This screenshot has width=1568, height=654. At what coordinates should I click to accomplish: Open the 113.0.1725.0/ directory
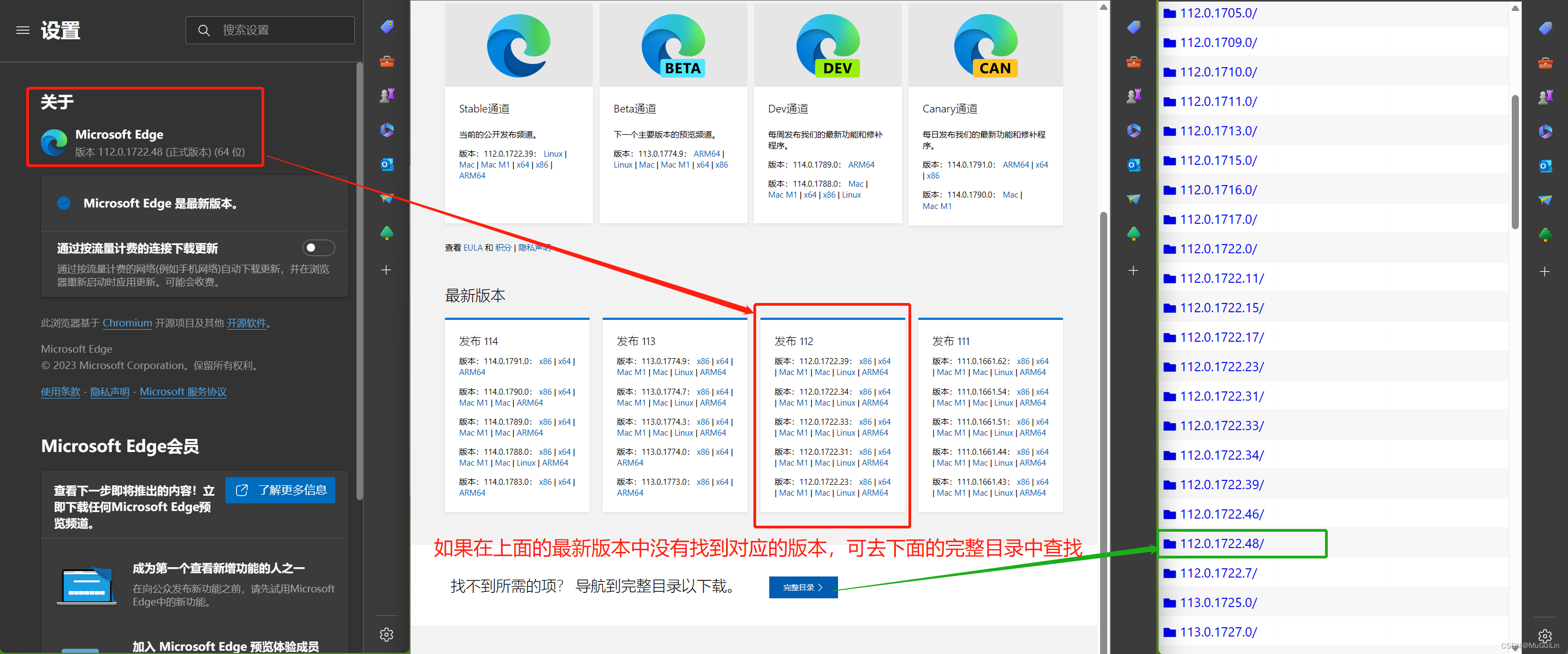pos(1218,602)
